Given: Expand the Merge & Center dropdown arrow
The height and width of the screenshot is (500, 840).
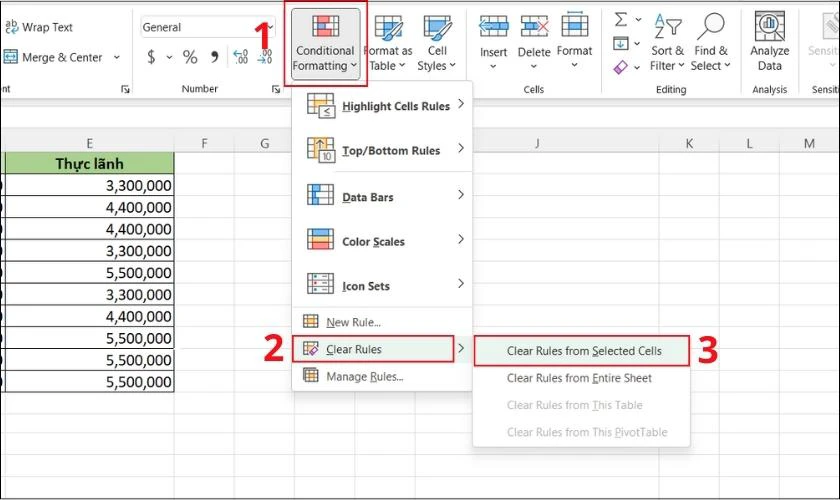Looking at the screenshot, I should pos(117,58).
